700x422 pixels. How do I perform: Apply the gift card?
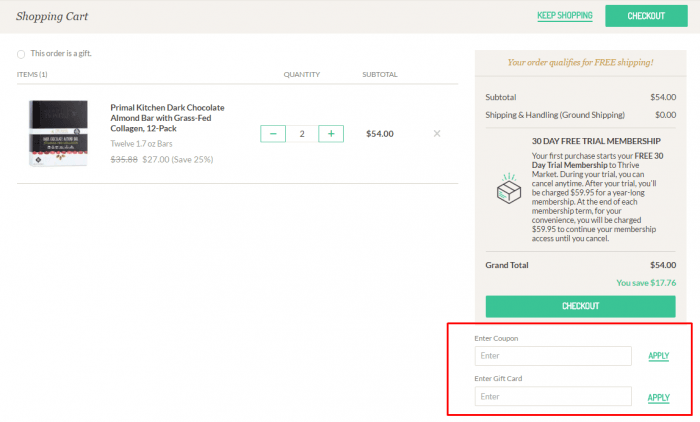tap(658, 397)
